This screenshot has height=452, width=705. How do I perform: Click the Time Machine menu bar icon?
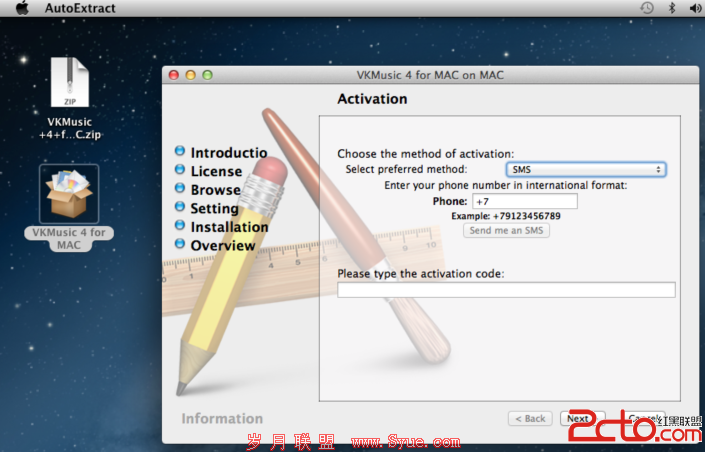coord(647,8)
